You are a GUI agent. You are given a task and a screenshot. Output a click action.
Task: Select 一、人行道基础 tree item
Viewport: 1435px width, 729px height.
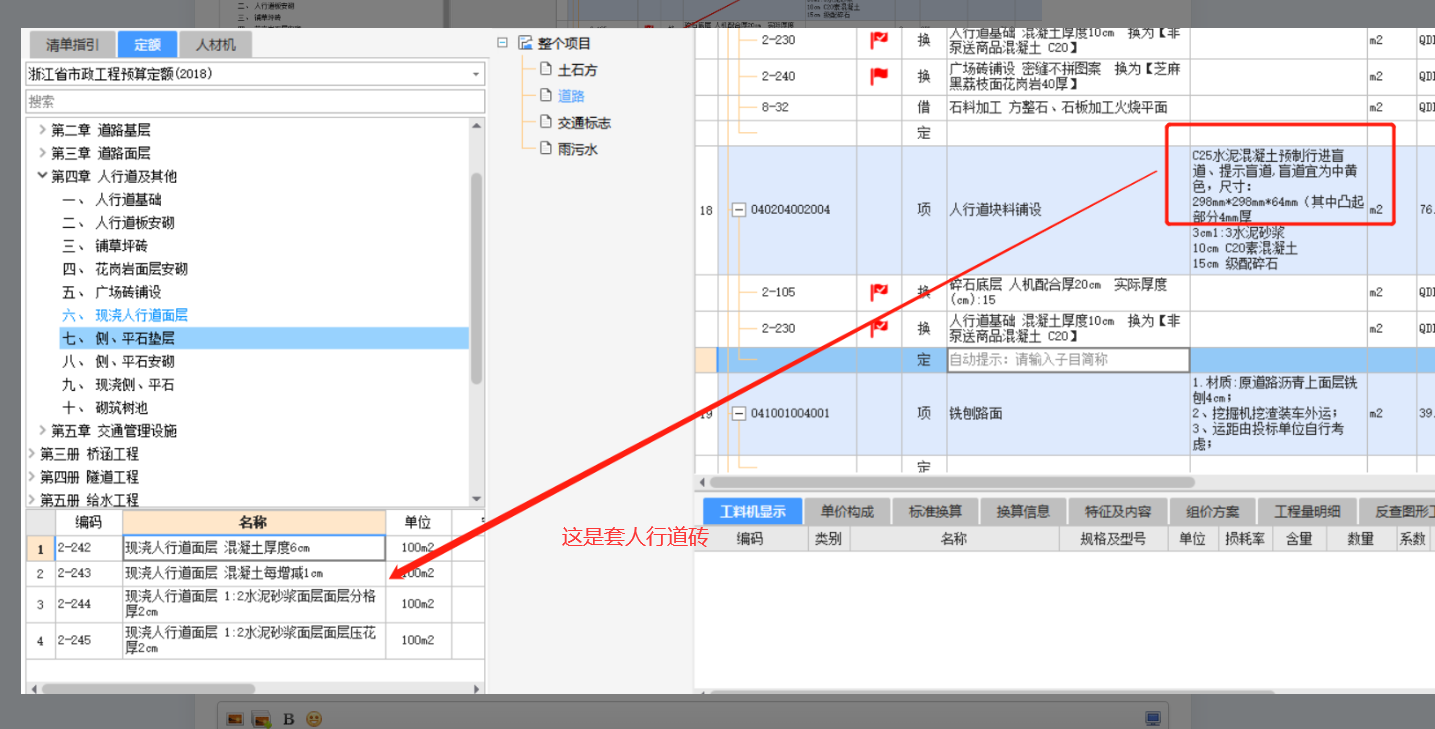112,200
